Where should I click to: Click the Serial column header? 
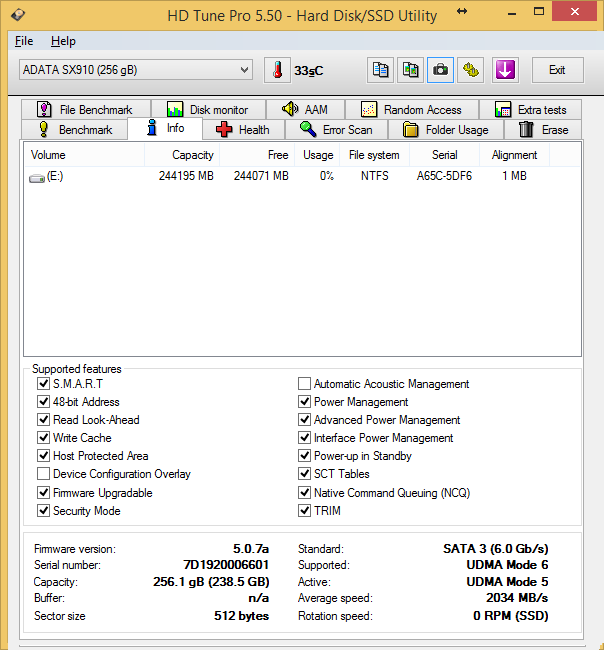click(444, 155)
